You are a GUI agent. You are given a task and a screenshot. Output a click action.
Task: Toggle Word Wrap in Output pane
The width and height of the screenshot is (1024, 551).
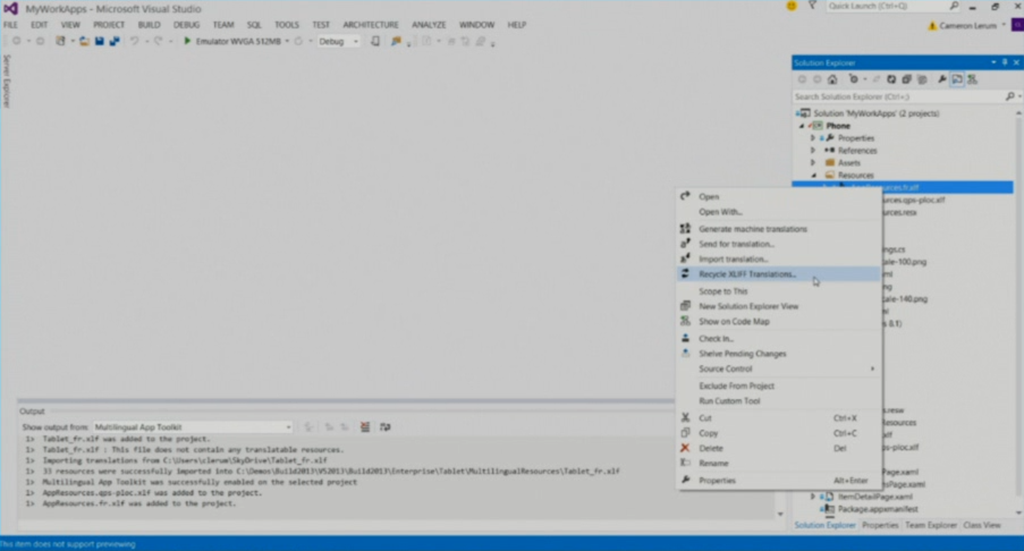click(385, 427)
